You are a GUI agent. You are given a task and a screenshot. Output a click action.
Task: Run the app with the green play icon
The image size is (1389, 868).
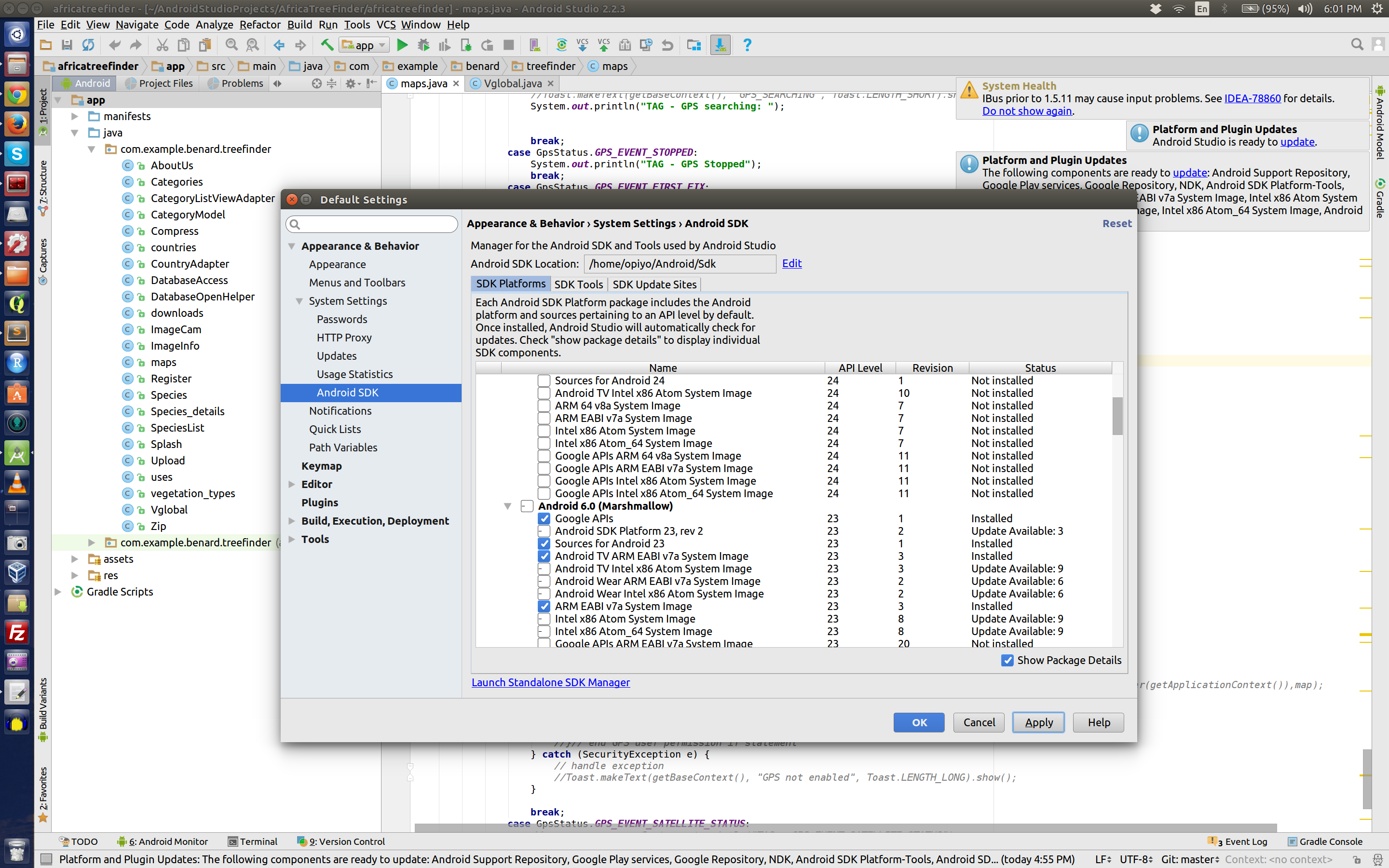click(x=402, y=45)
